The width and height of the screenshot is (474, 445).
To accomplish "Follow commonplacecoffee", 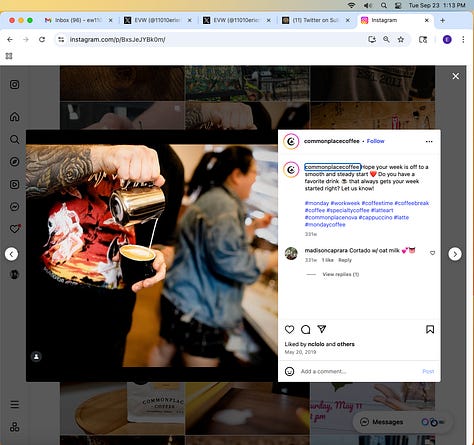I will (375, 141).
